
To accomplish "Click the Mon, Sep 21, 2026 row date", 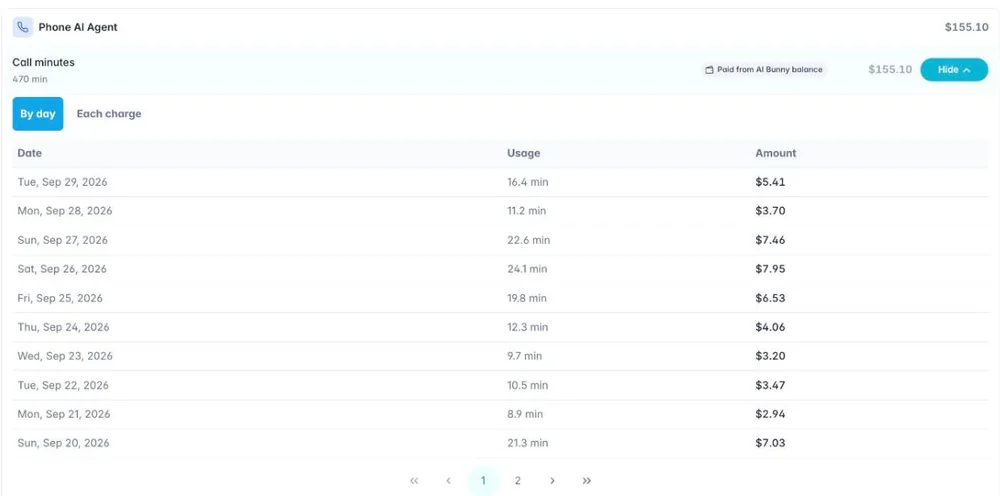I will [64, 414].
